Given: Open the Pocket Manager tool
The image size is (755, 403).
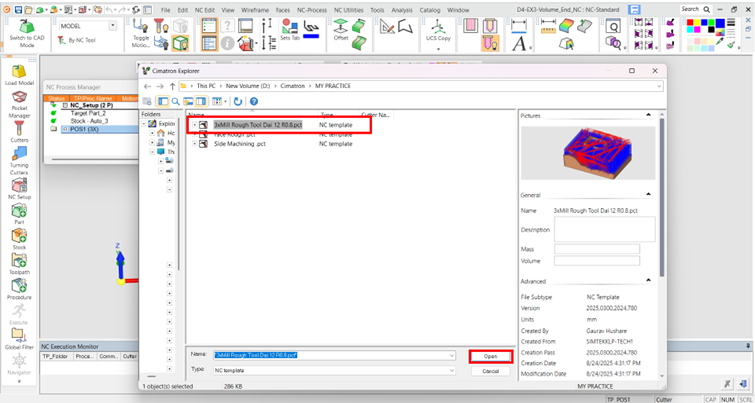Looking at the screenshot, I should pos(19,105).
